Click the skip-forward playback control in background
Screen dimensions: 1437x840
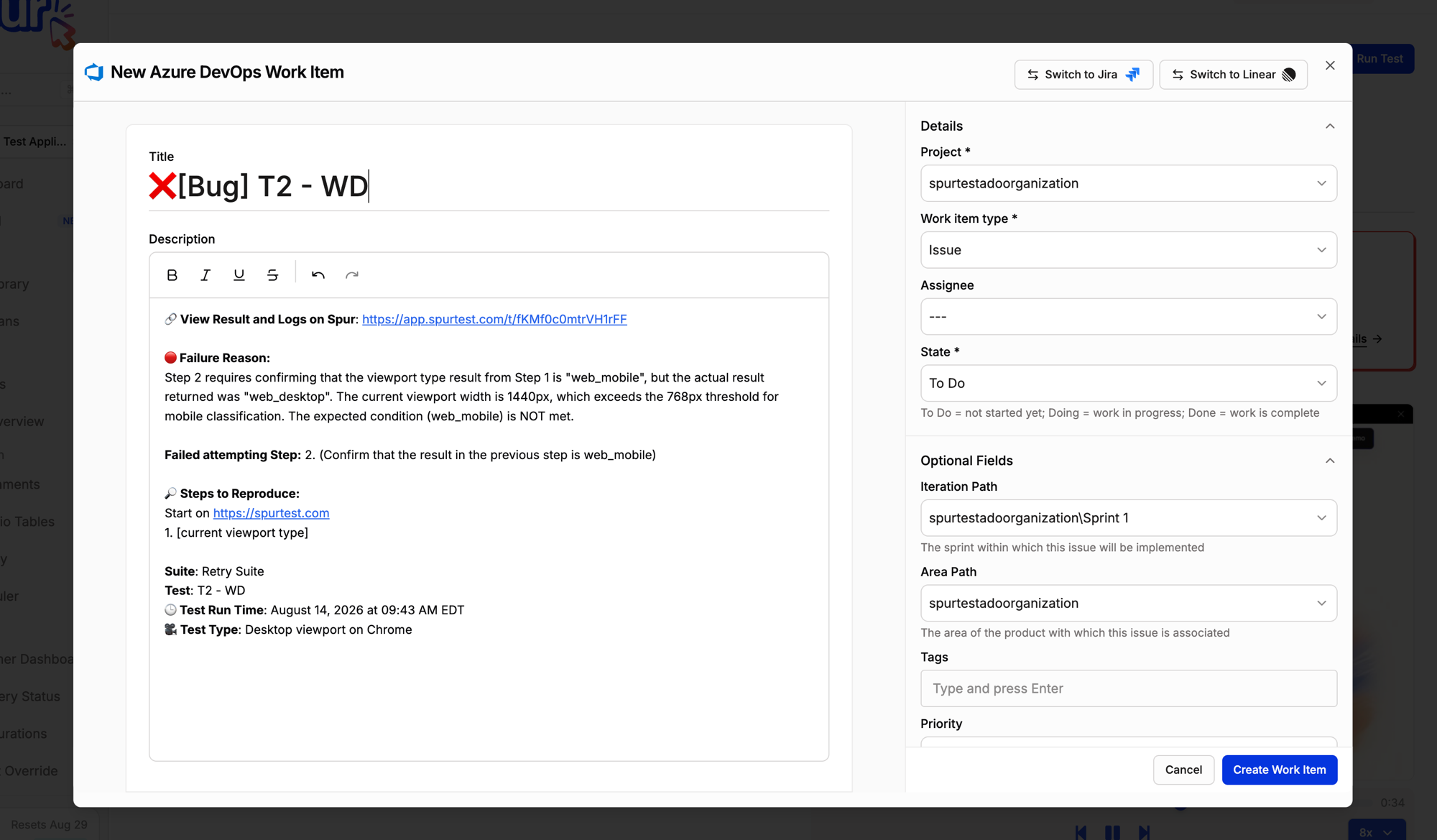pyautogui.click(x=1144, y=832)
